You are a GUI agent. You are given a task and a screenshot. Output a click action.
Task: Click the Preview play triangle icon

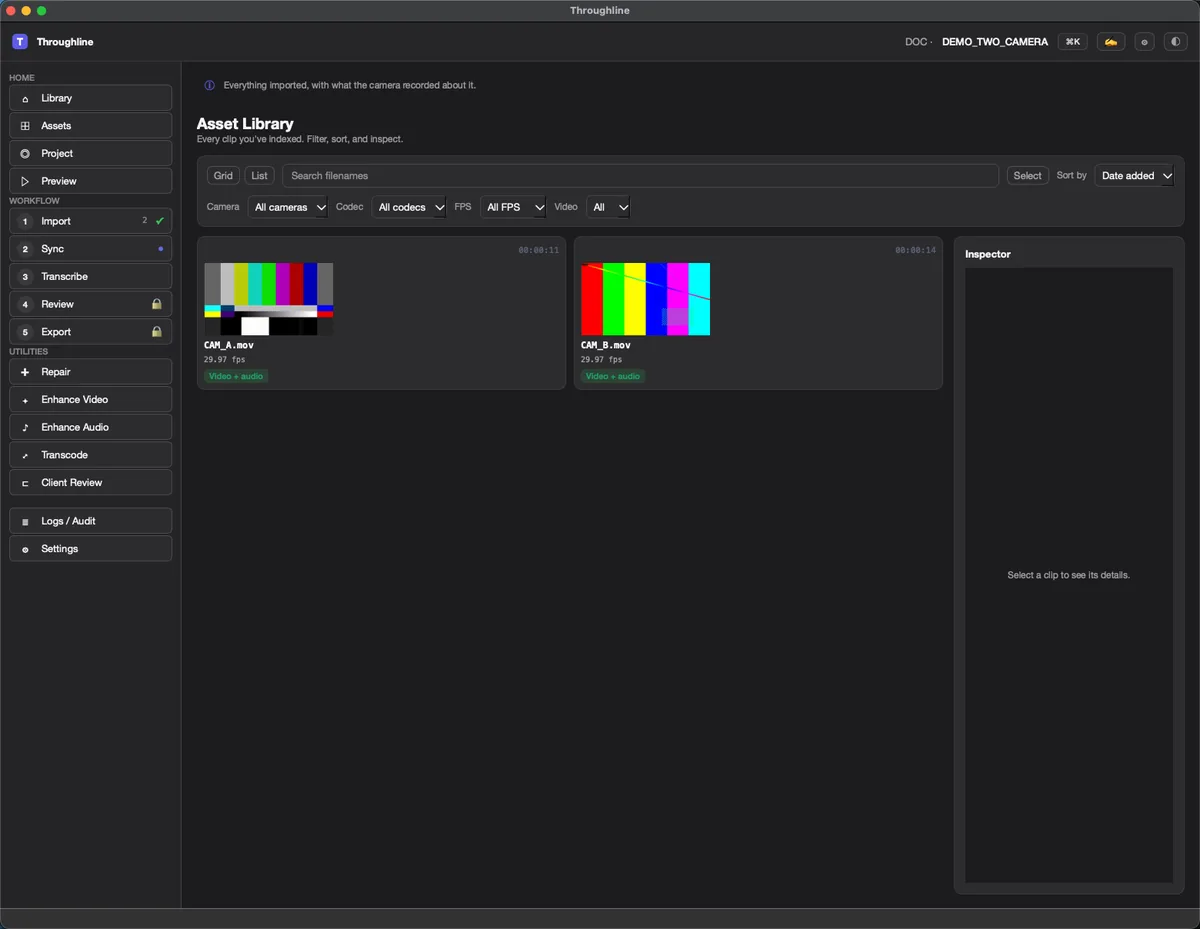point(25,181)
